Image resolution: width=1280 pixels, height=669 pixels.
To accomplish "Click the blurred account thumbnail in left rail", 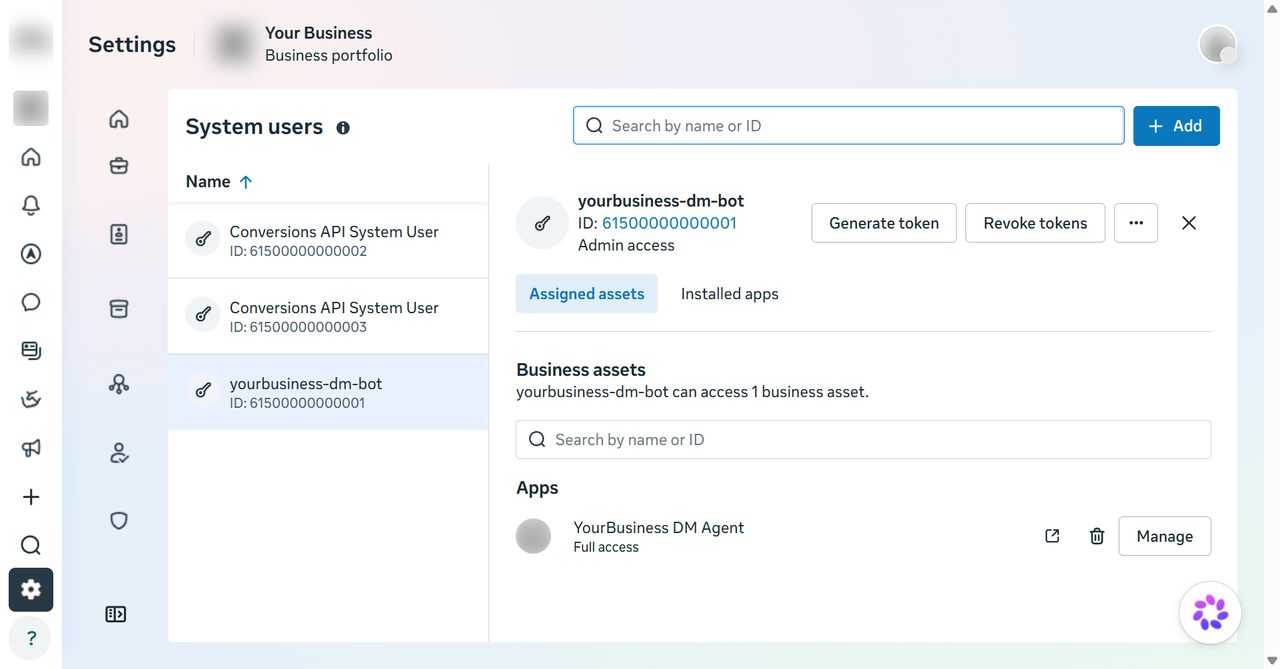I will click(x=31, y=107).
